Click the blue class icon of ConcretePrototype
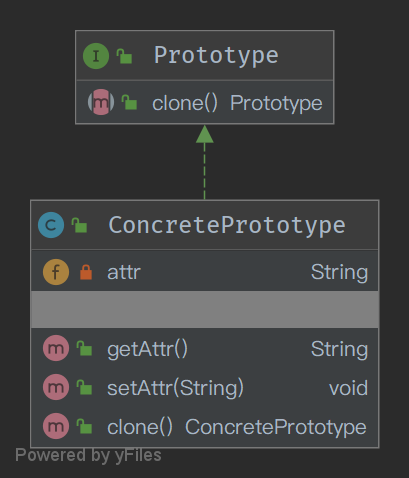This screenshot has width=409, height=478. tap(51, 225)
